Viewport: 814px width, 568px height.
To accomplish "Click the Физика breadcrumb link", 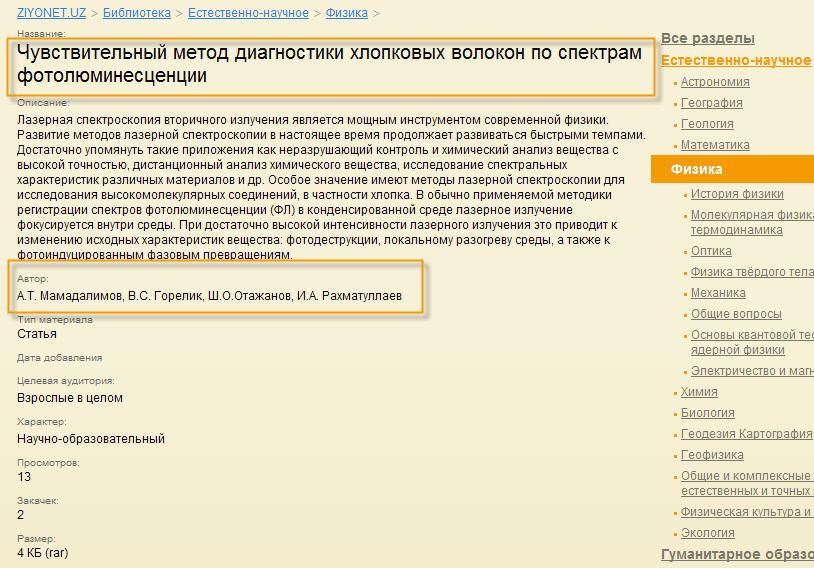I will coord(346,13).
